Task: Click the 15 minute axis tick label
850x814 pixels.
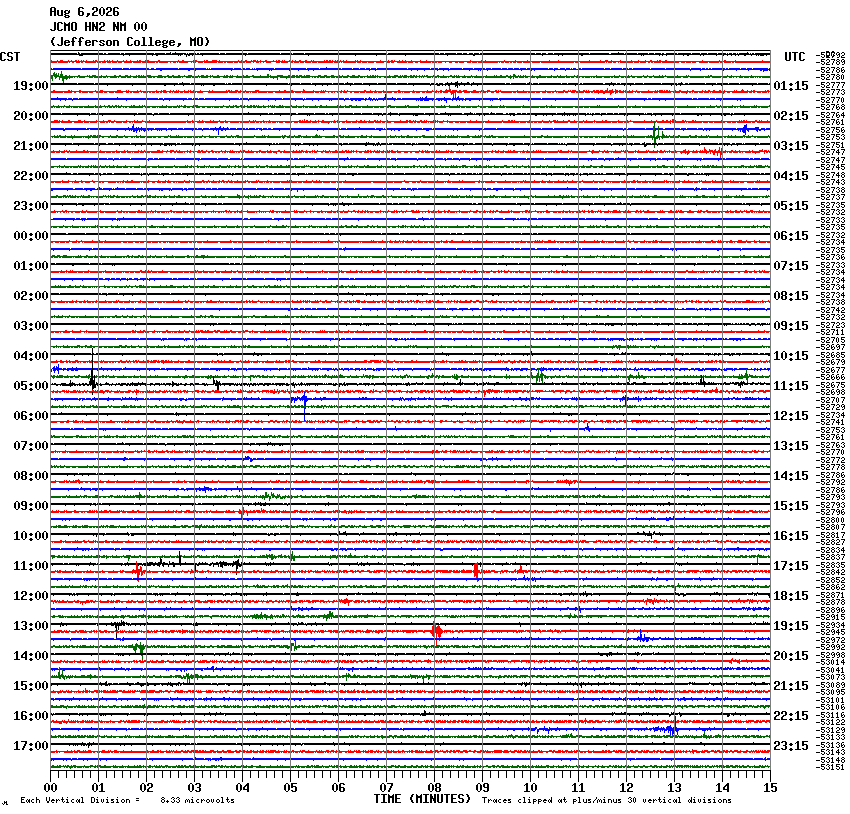Action: click(770, 788)
